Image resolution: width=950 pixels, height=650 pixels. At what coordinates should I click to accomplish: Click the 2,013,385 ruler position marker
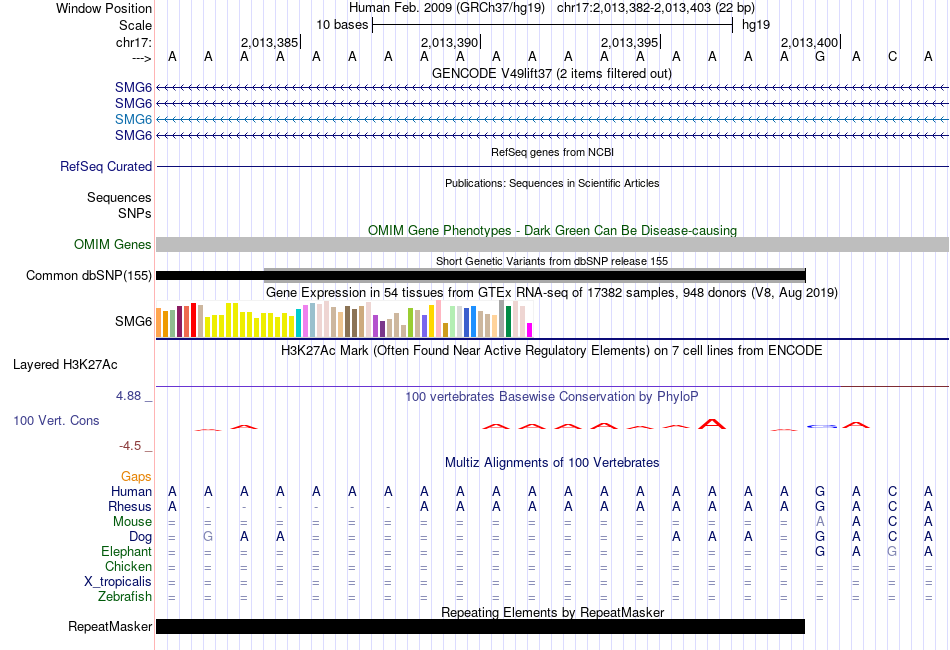tap(270, 42)
